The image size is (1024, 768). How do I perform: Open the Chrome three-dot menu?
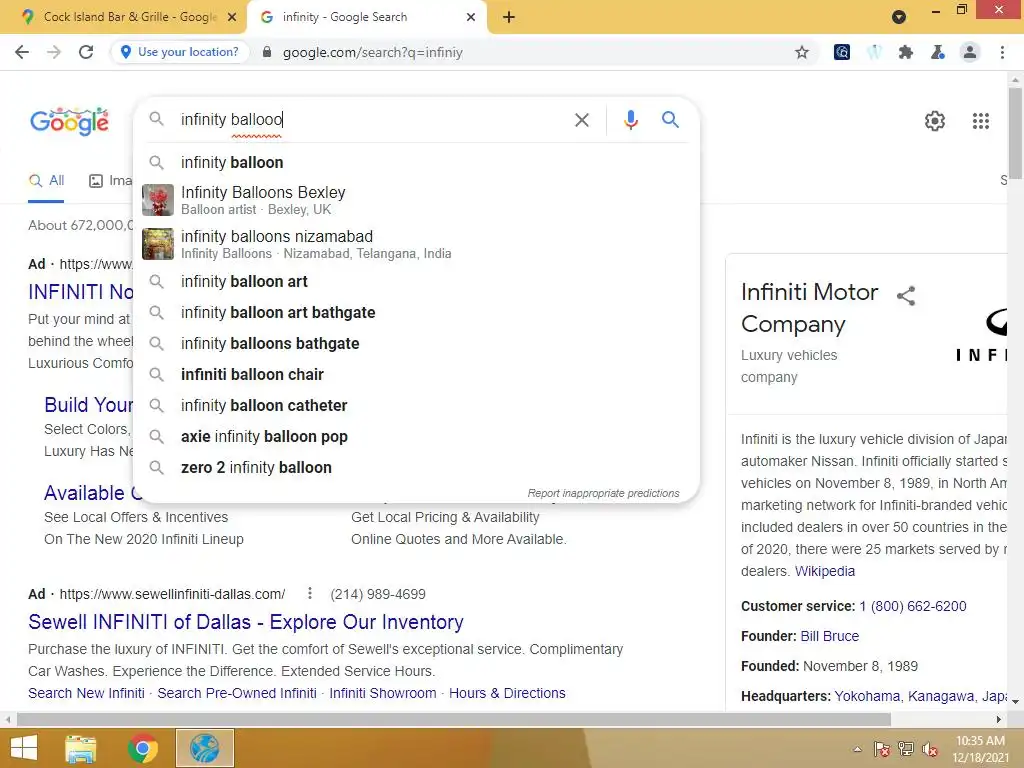(1002, 52)
